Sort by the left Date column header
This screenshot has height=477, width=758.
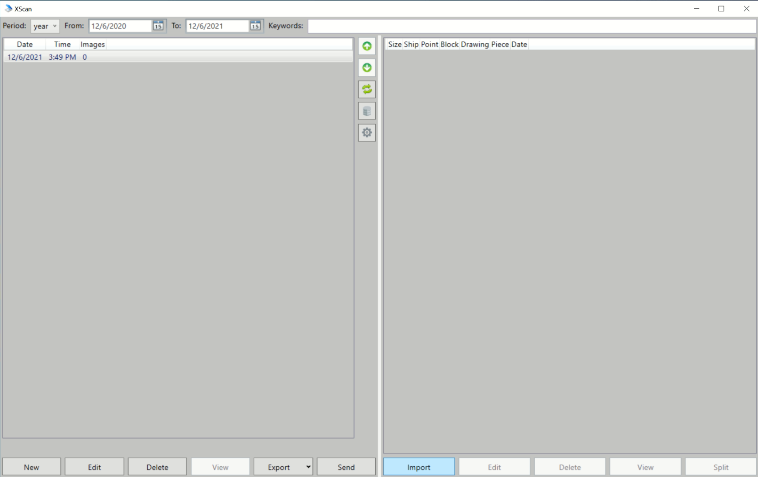point(25,44)
